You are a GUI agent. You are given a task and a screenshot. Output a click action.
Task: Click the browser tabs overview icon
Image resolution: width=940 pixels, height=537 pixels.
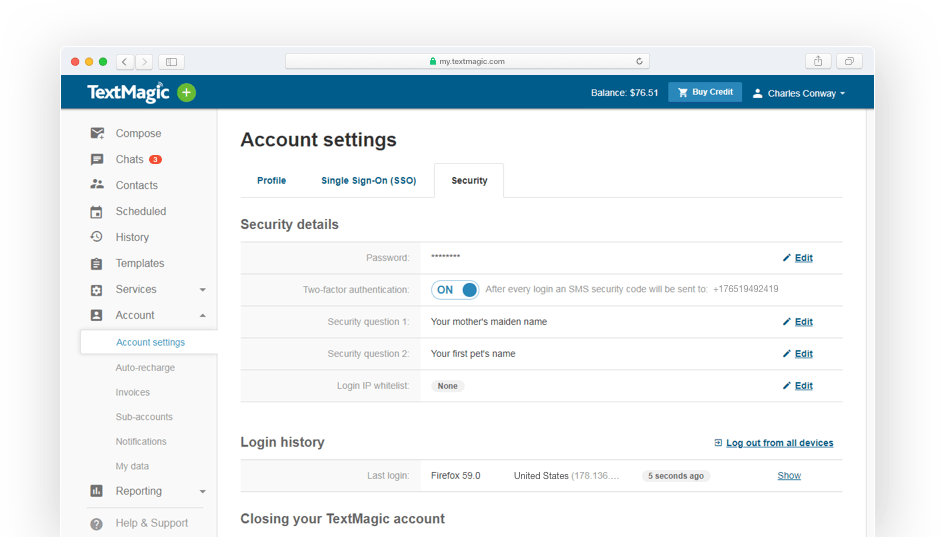coord(849,61)
